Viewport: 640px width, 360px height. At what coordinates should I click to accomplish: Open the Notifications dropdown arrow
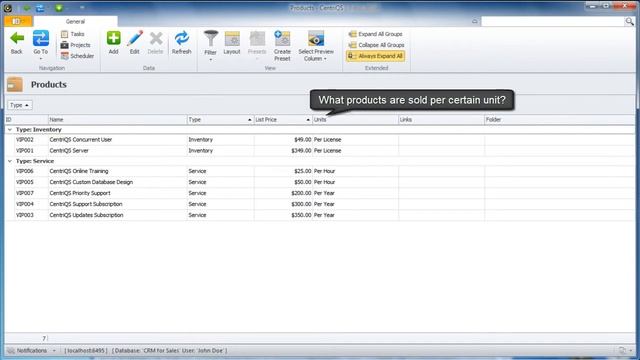pos(54,351)
